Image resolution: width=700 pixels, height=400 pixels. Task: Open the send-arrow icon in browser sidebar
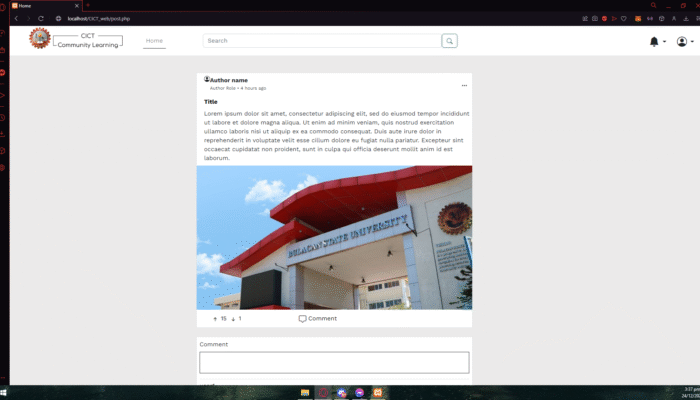pos(3,96)
